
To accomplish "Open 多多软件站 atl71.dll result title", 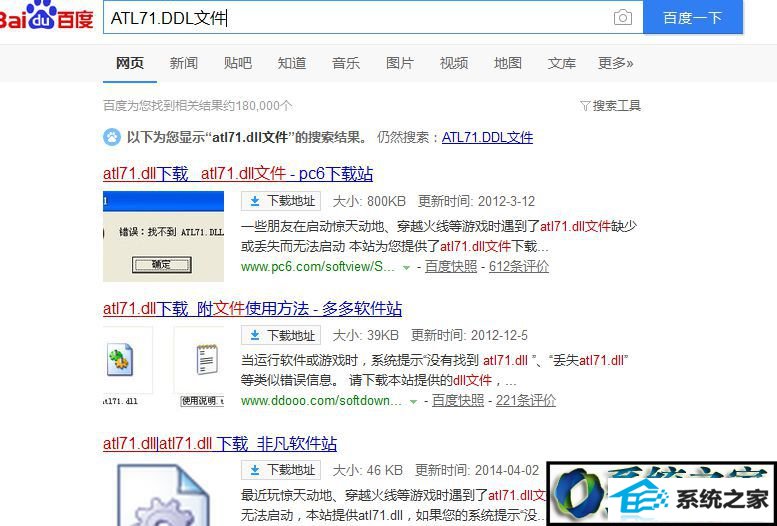I will (x=252, y=309).
